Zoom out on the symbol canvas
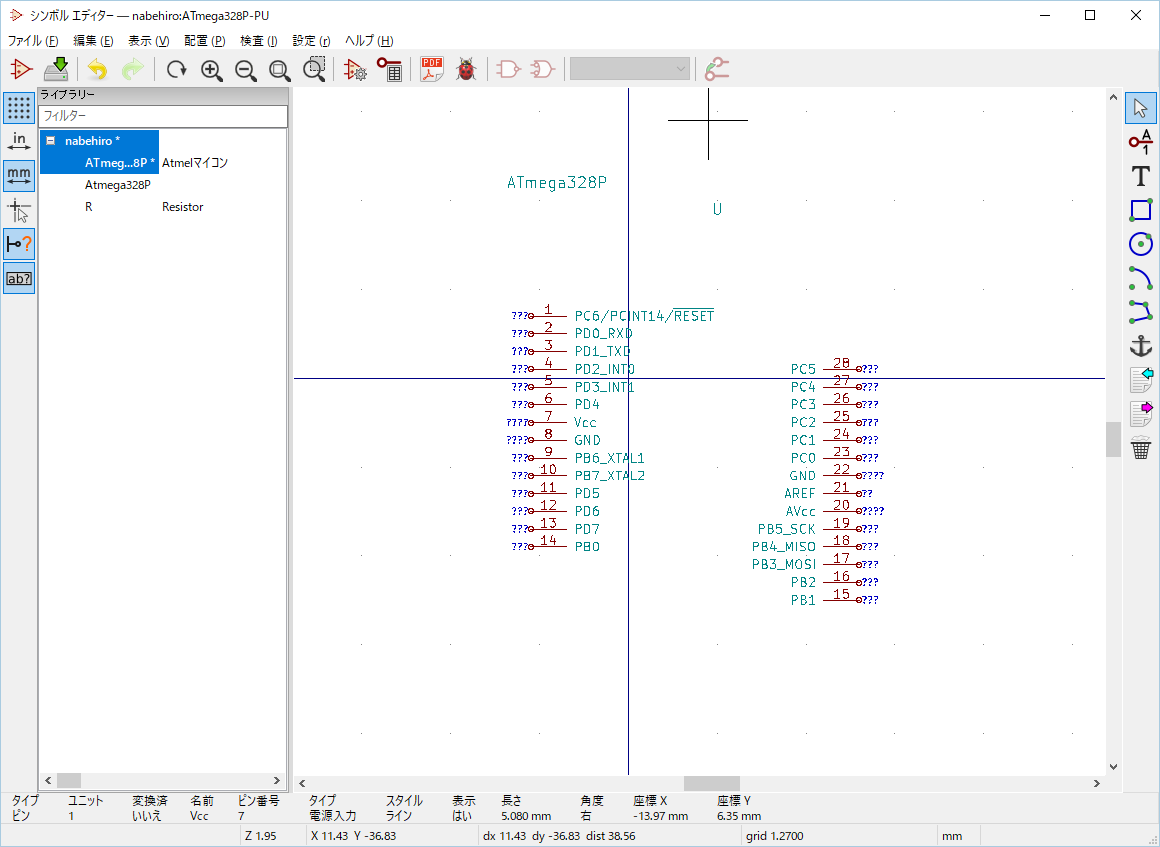Image resolution: width=1160 pixels, height=847 pixels. pyautogui.click(x=246, y=70)
